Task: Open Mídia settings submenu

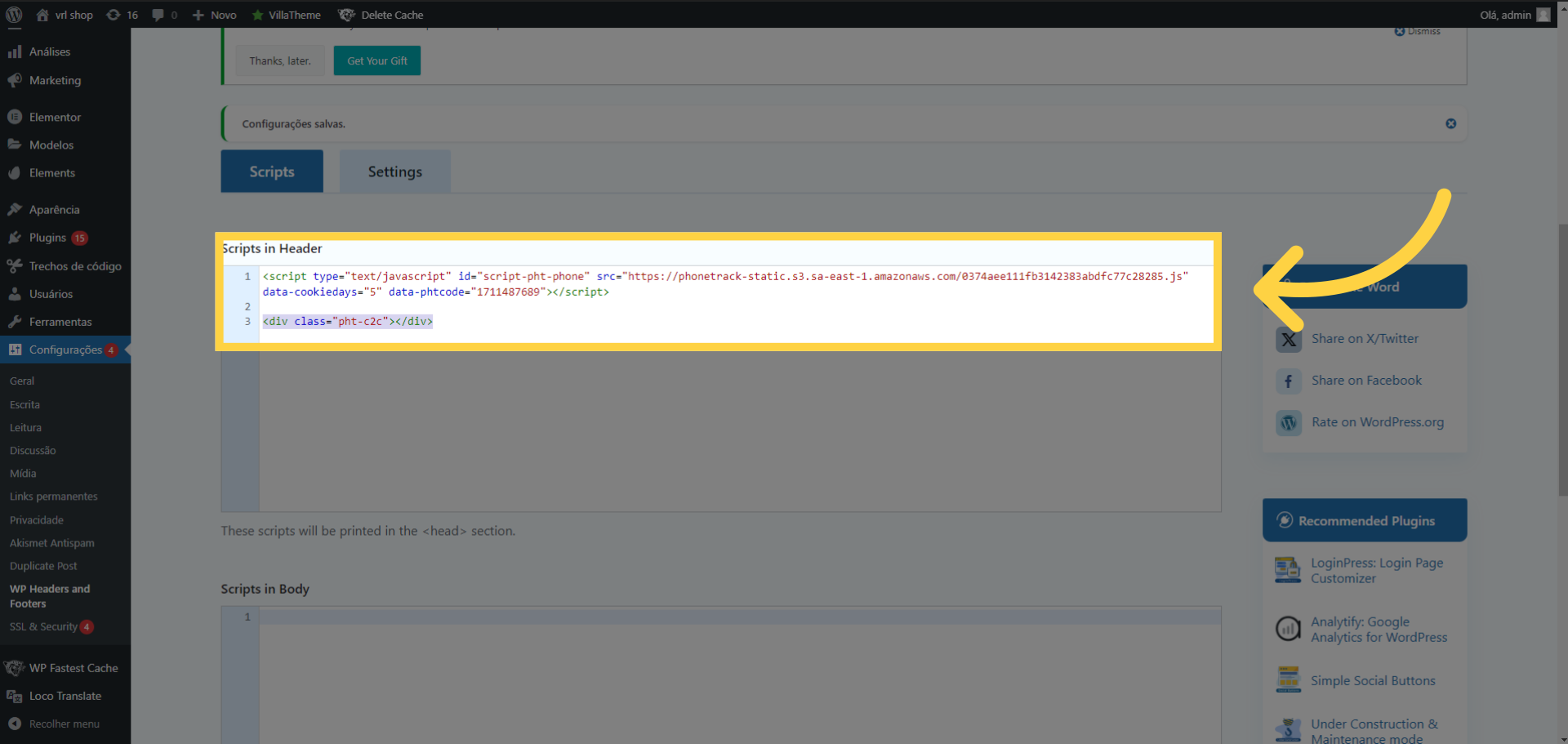Action: [x=23, y=473]
